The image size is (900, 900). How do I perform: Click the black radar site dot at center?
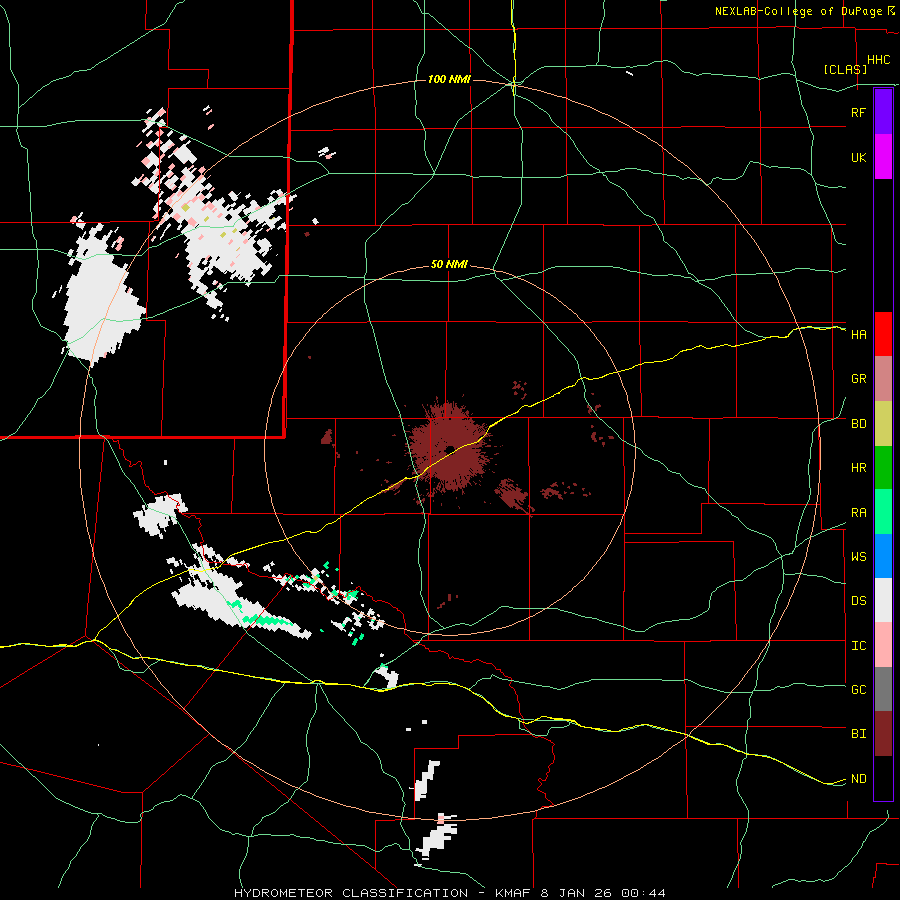(450, 449)
